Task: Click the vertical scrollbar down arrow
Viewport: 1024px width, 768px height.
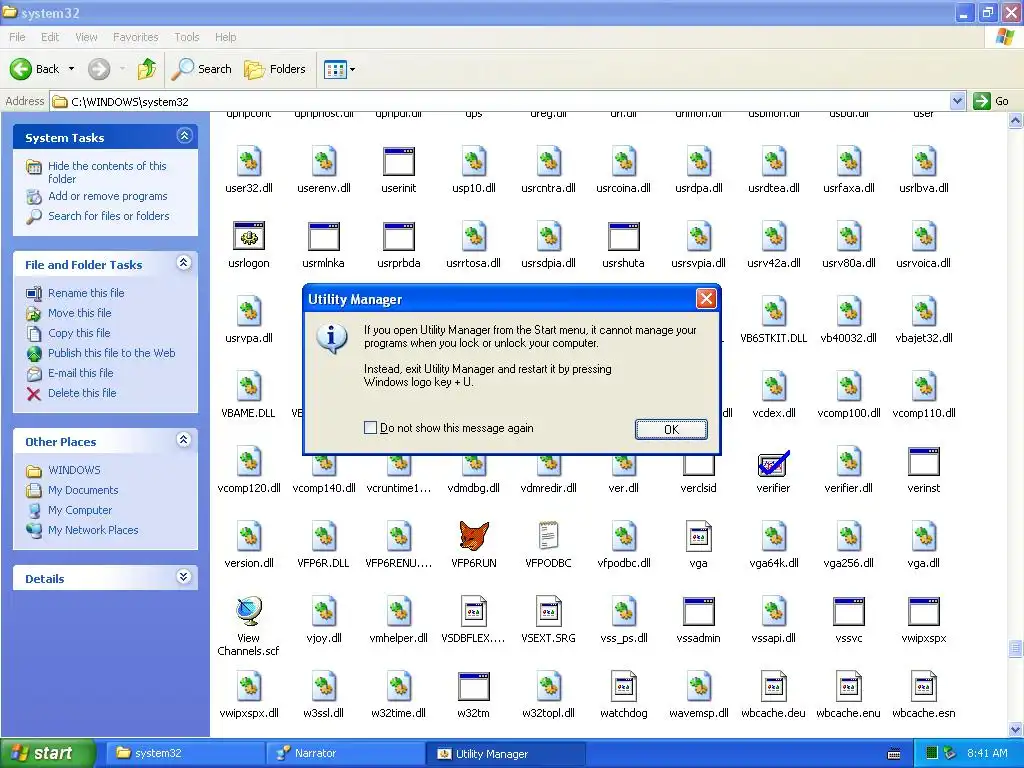Action: pos(1016,729)
